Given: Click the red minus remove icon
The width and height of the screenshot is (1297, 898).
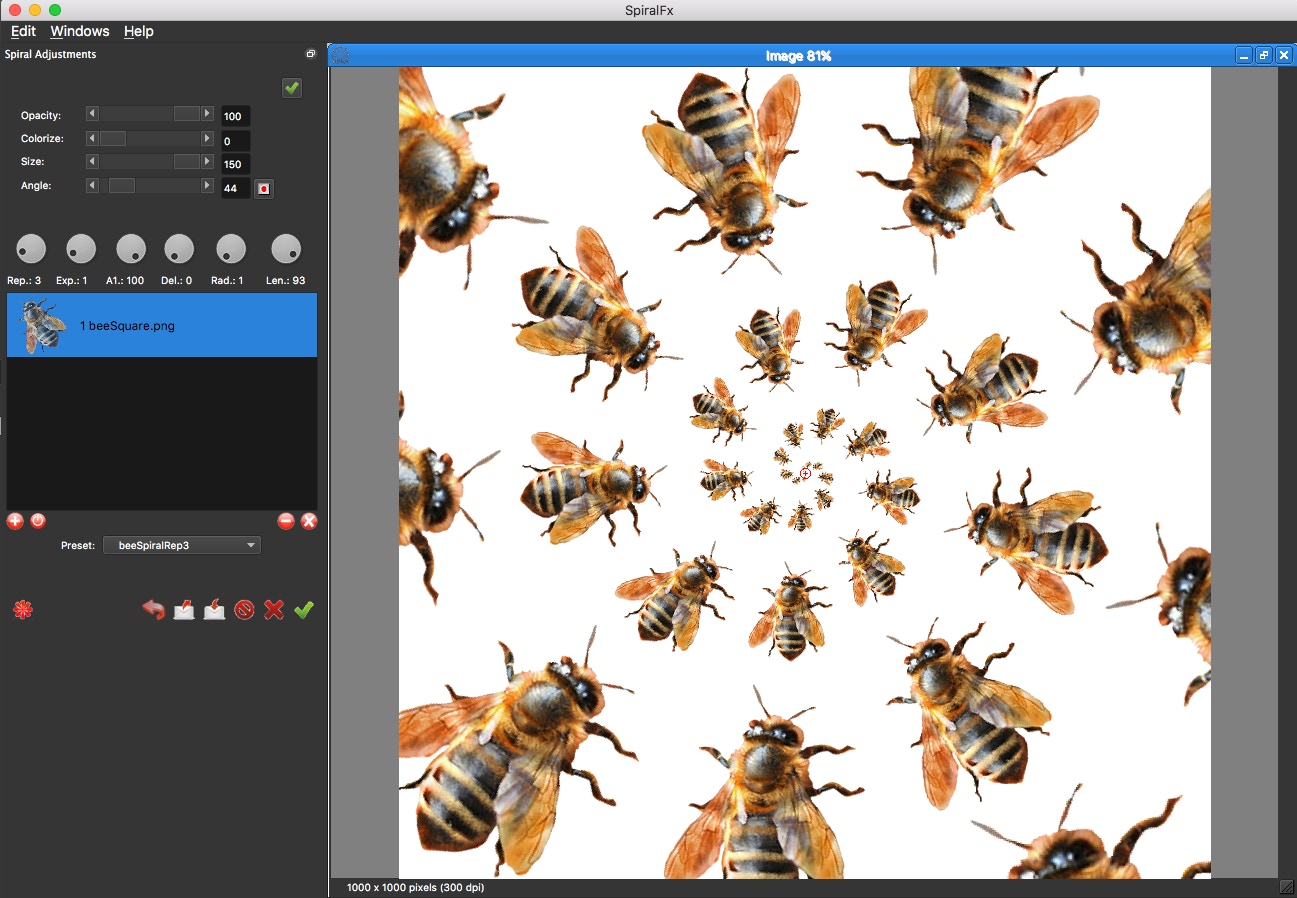Looking at the screenshot, I should [x=286, y=521].
